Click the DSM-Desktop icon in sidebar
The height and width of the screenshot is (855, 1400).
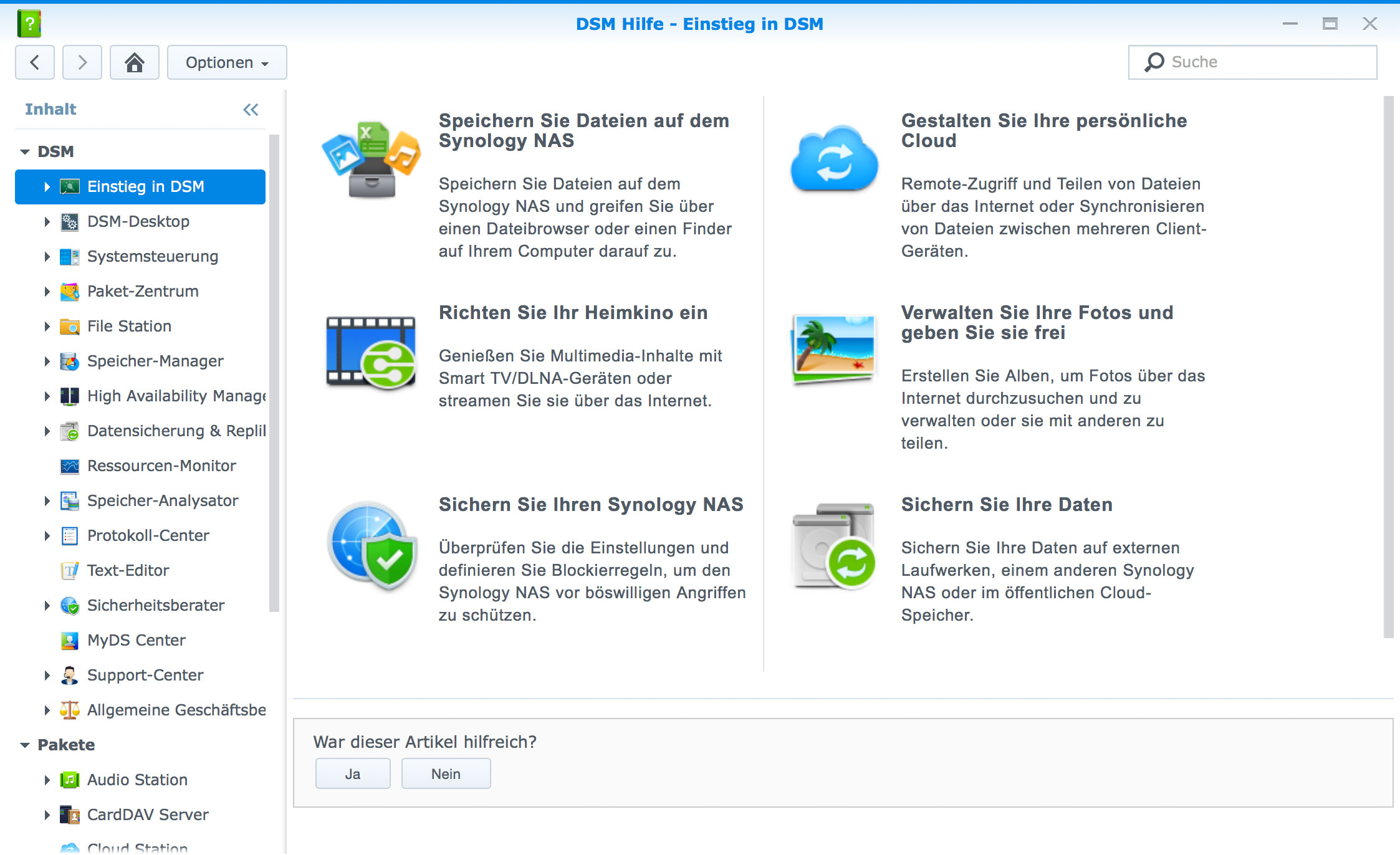[70, 221]
